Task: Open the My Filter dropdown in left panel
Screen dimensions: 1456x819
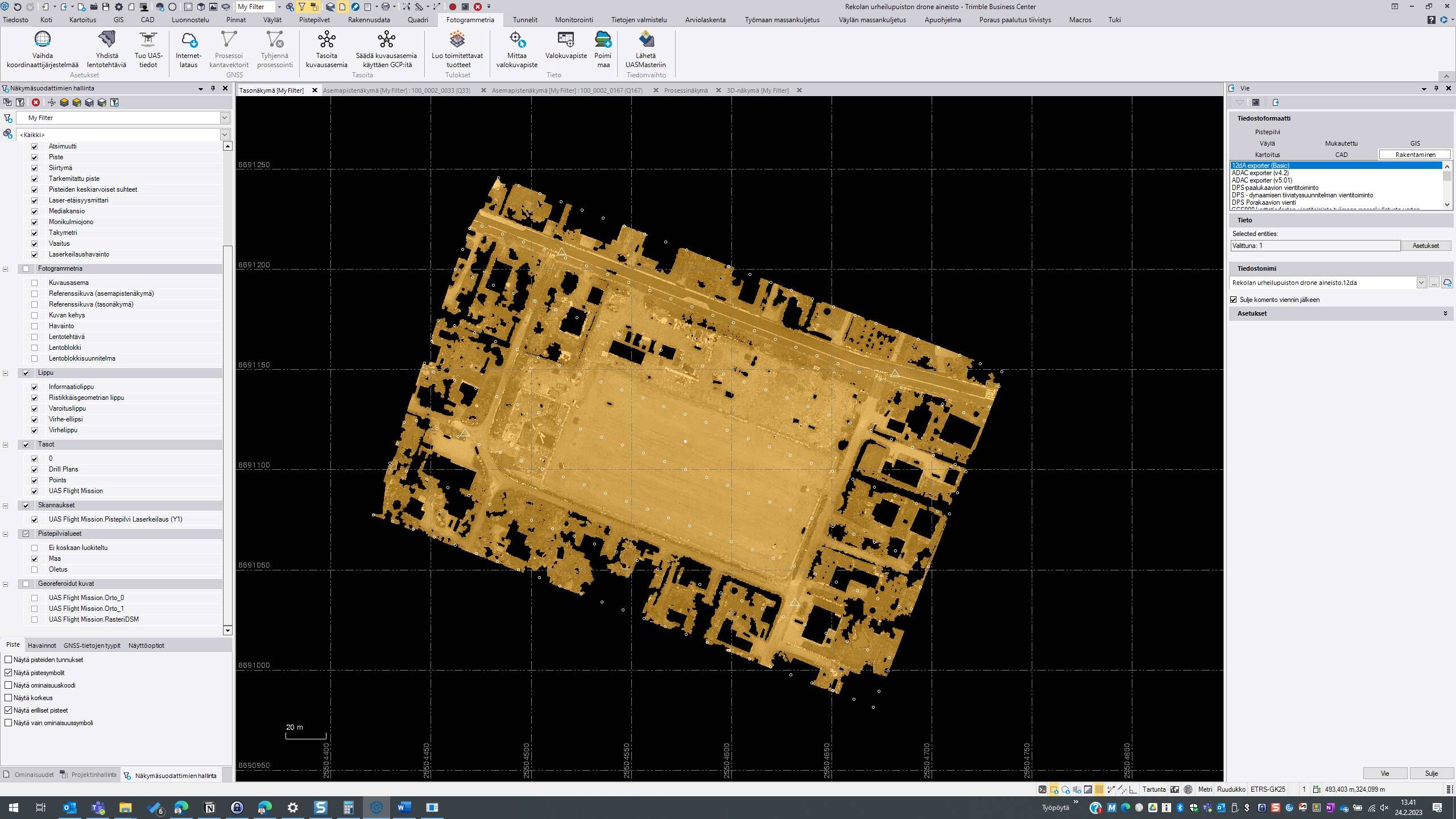Action: pos(225,118)
